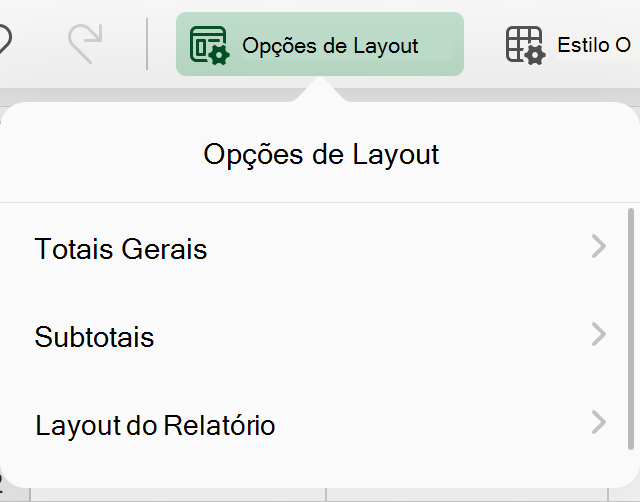Viewport: 640px width, 502px height.
Task: Click the Estilo toolbar label
Action: (x=594, y=45)
